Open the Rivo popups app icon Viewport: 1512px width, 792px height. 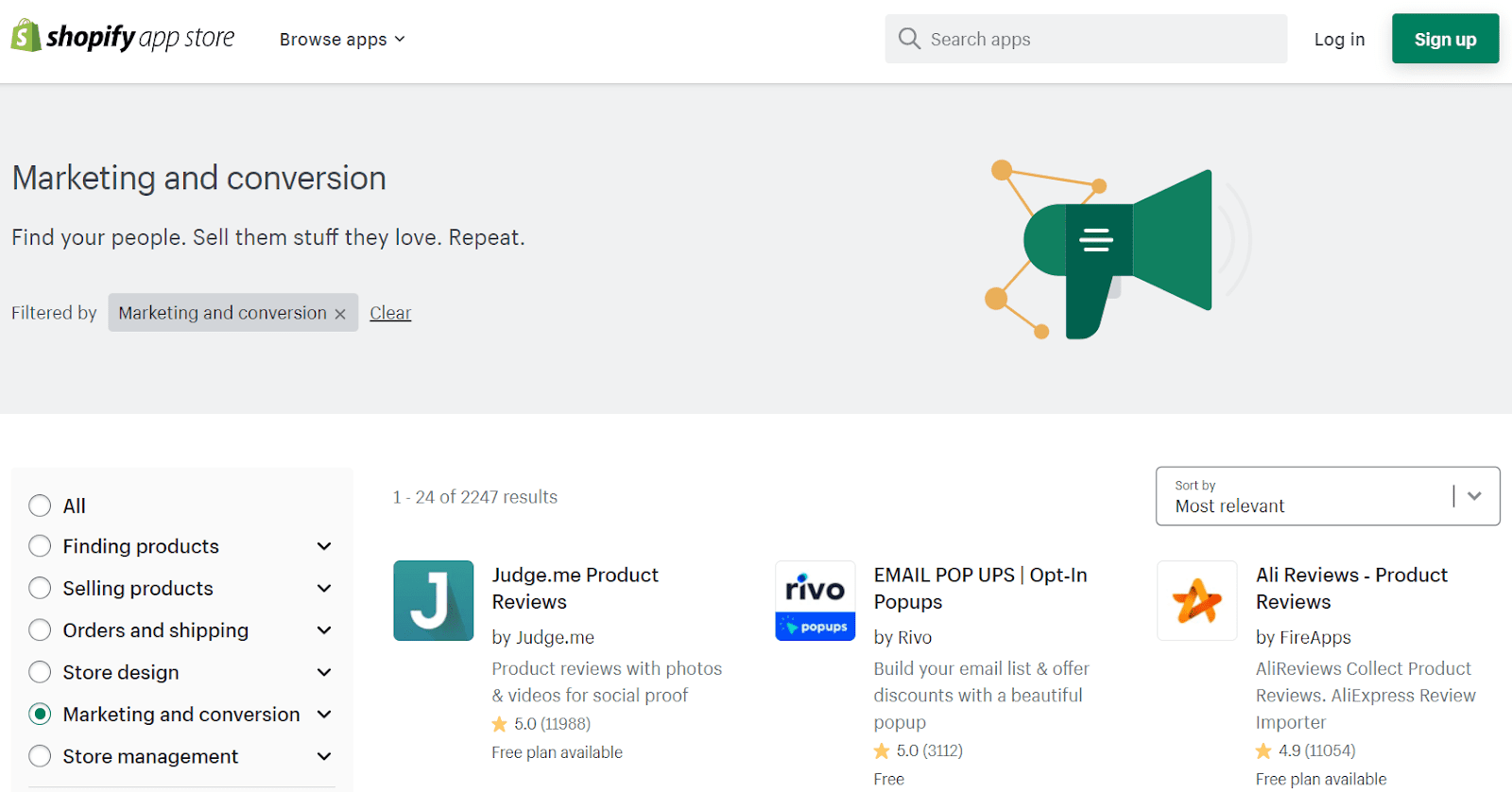(x=816, y=601)
